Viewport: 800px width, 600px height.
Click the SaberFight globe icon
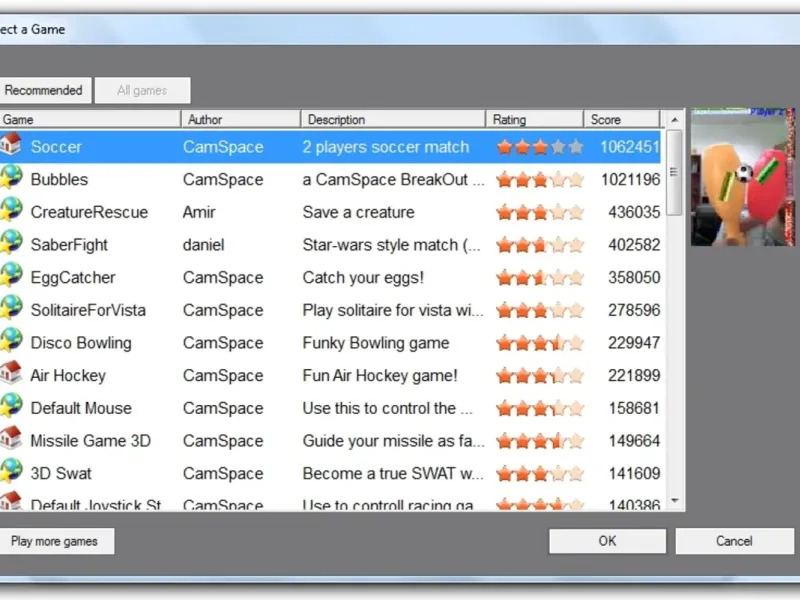[11, 243]
